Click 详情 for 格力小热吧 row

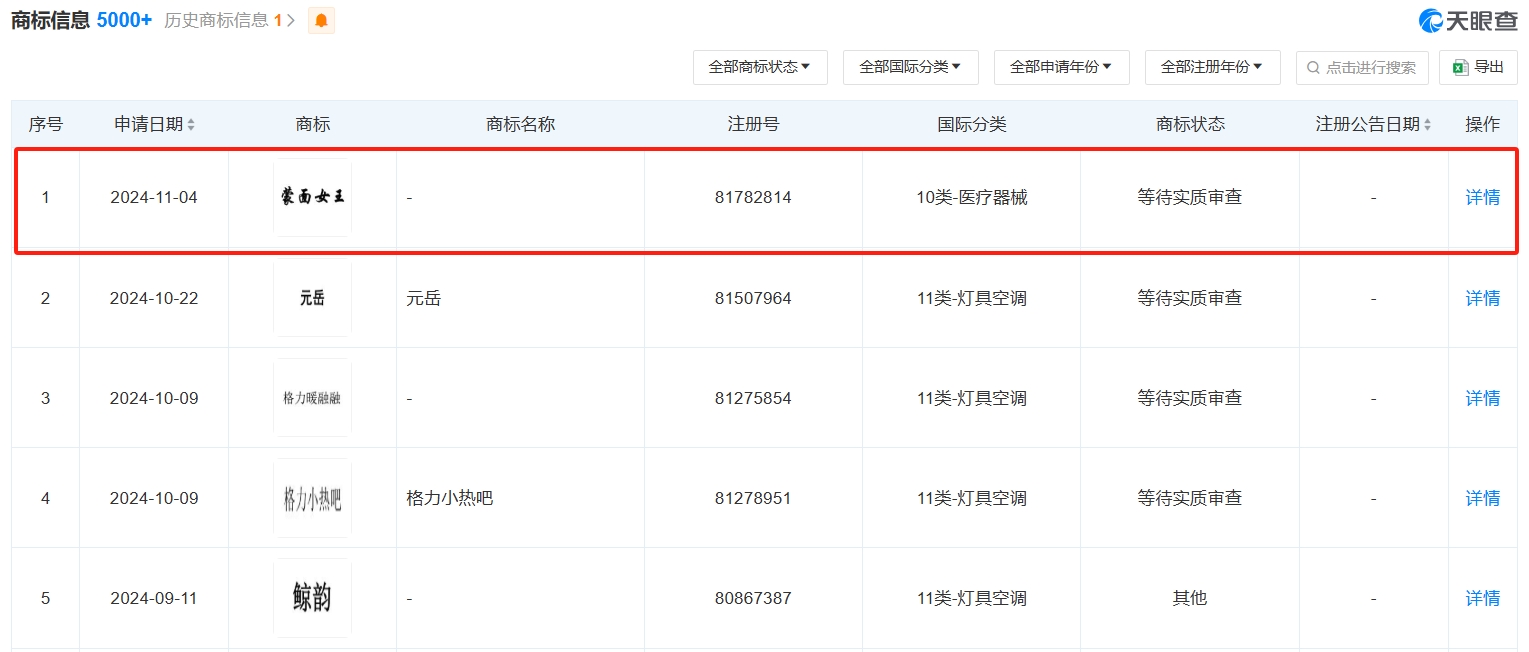tap(1482, 498)
